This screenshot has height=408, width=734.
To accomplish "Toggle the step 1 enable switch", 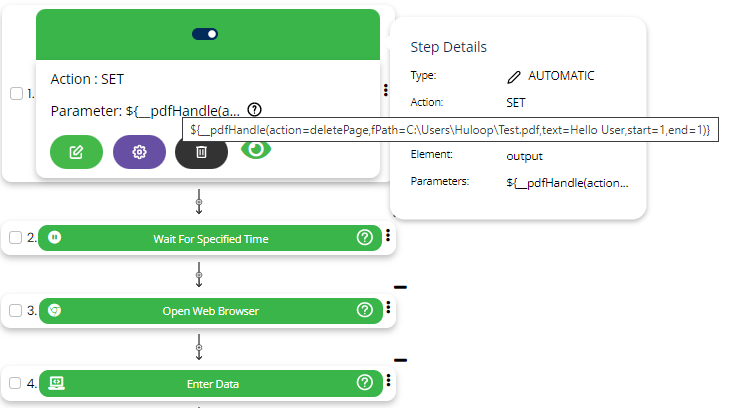I will tap(207, 33).
